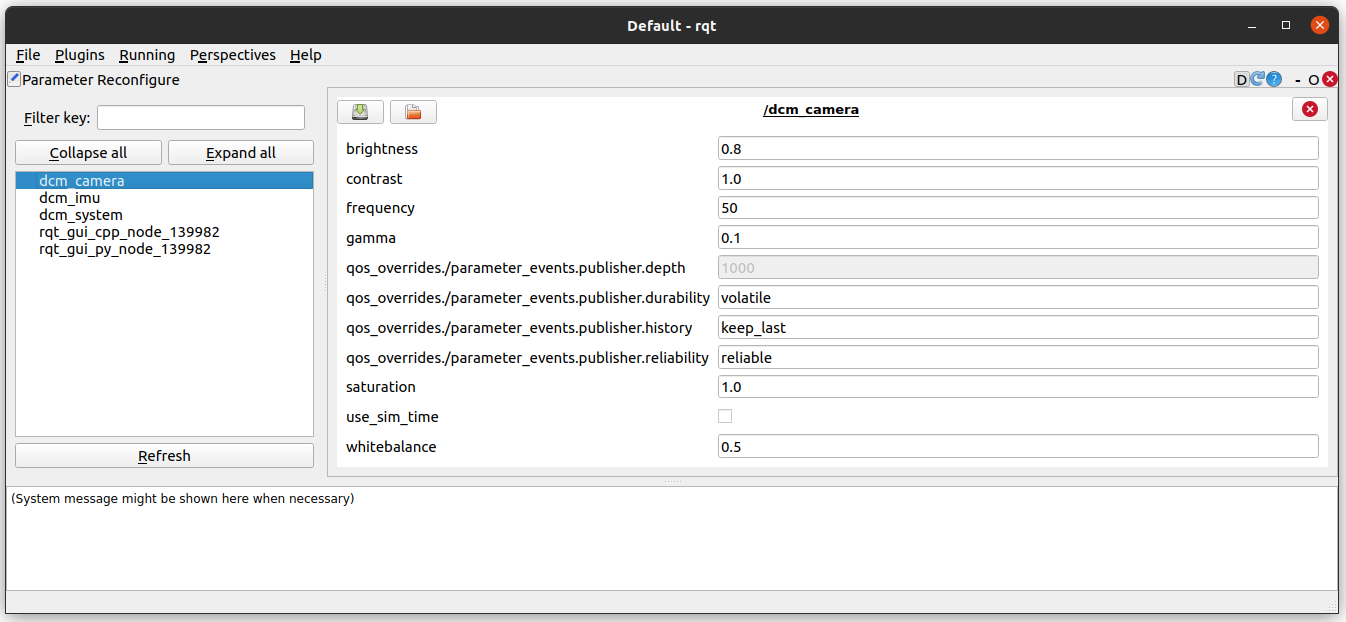Select dcm_imu in the node list
Screen dimensions: 1346x622
click(x=69, y=198)
